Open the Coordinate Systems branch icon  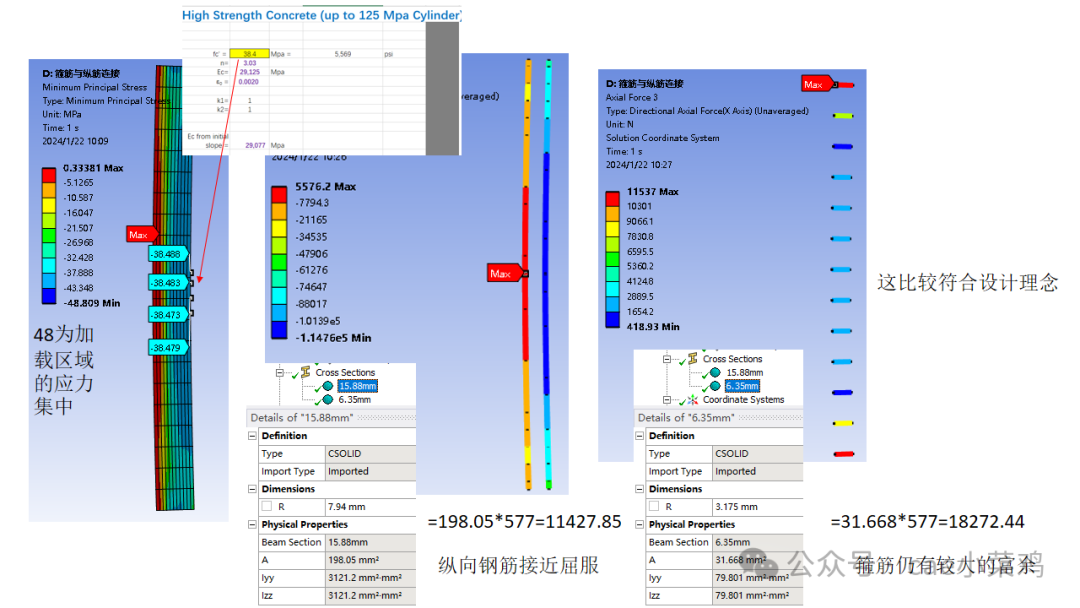[694, 399]
